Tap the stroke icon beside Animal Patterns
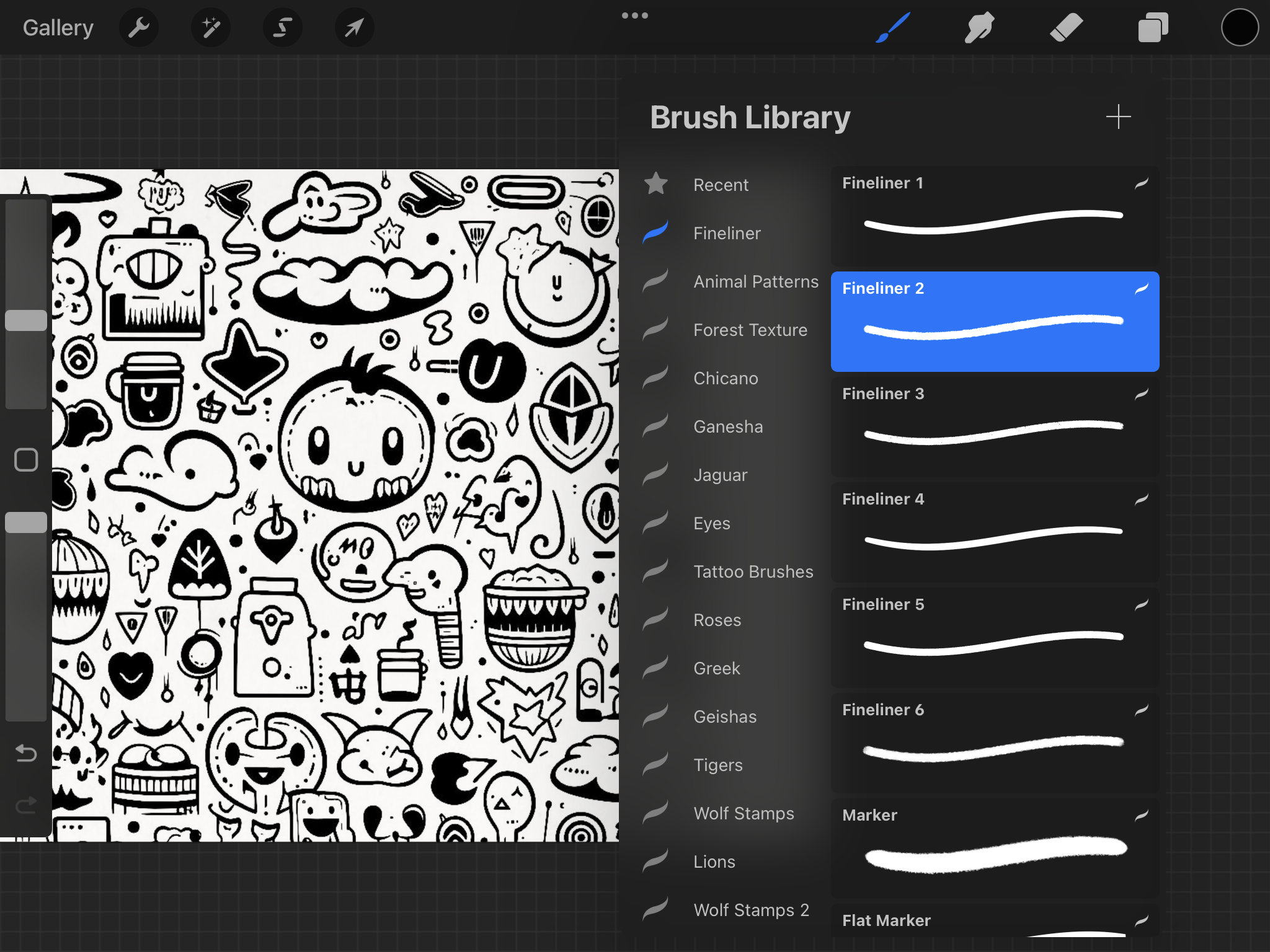The image size is (1270, 952). tap(655, 280)
